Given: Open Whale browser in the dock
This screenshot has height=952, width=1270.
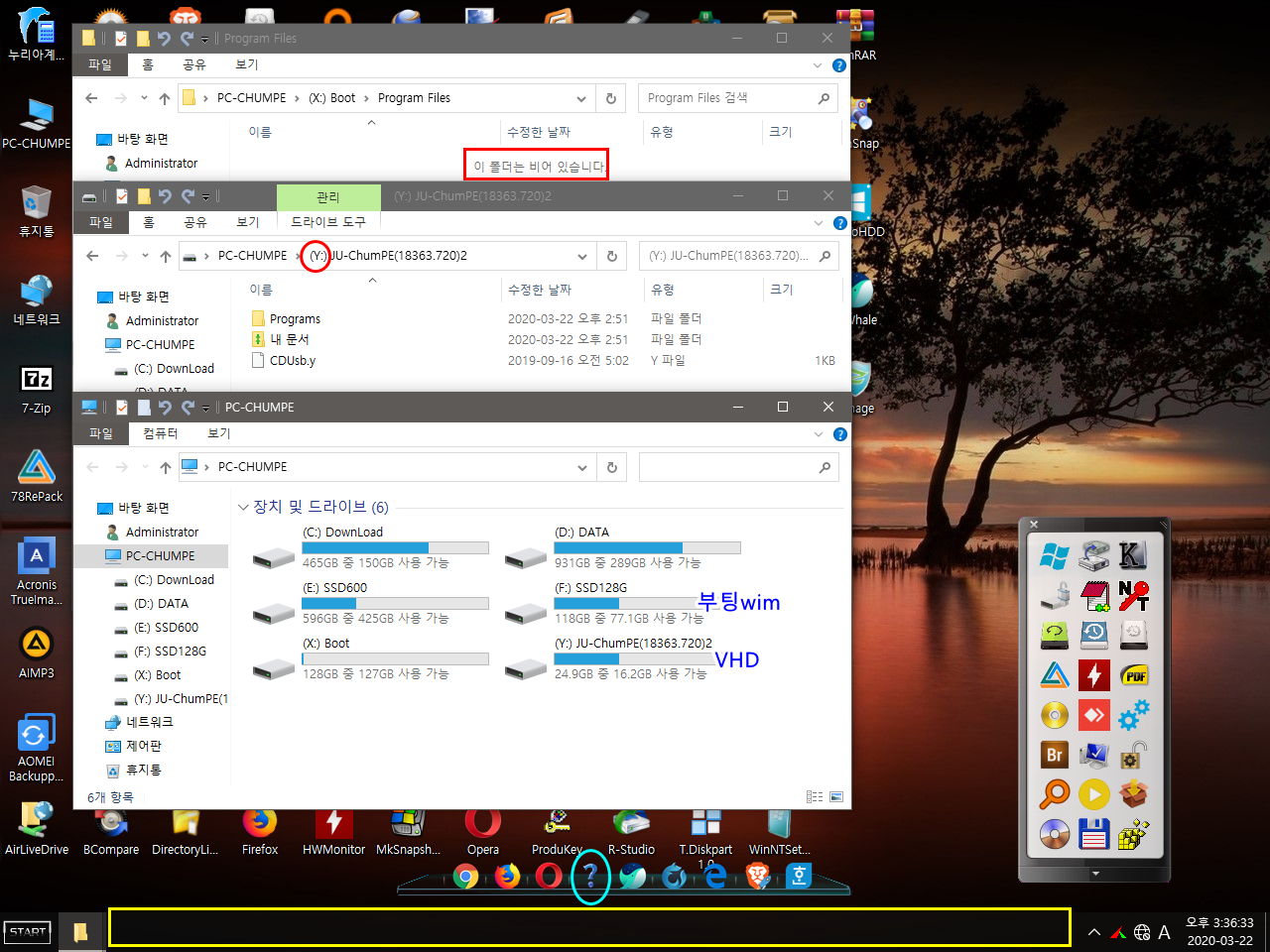Looking at the screenshot, I should [x=633, y=876].
